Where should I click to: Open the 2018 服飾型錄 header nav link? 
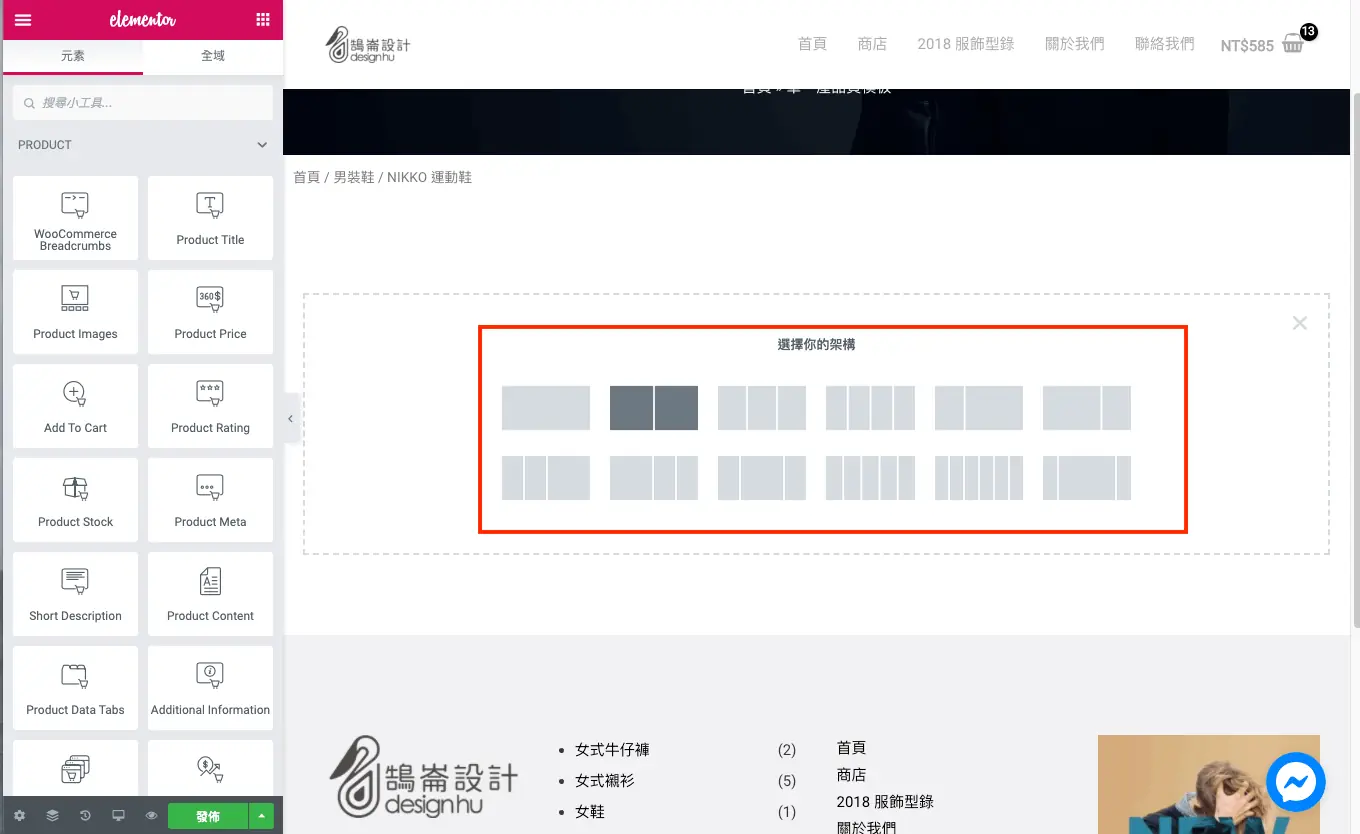[966, 44]
